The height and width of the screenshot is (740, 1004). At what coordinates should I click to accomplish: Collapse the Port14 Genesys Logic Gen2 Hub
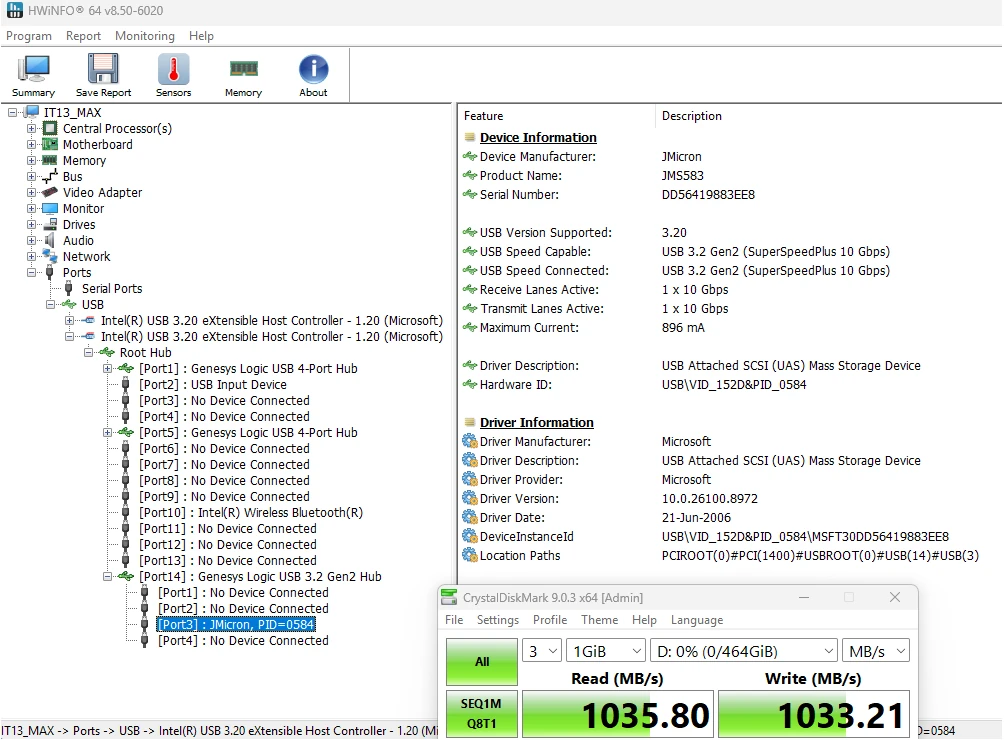[108, 577]
